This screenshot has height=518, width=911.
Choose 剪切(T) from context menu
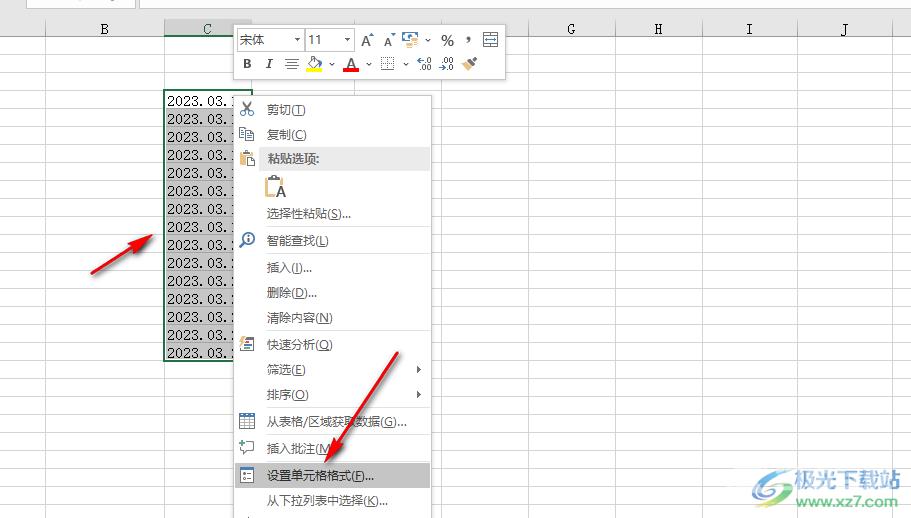point(332,110)
